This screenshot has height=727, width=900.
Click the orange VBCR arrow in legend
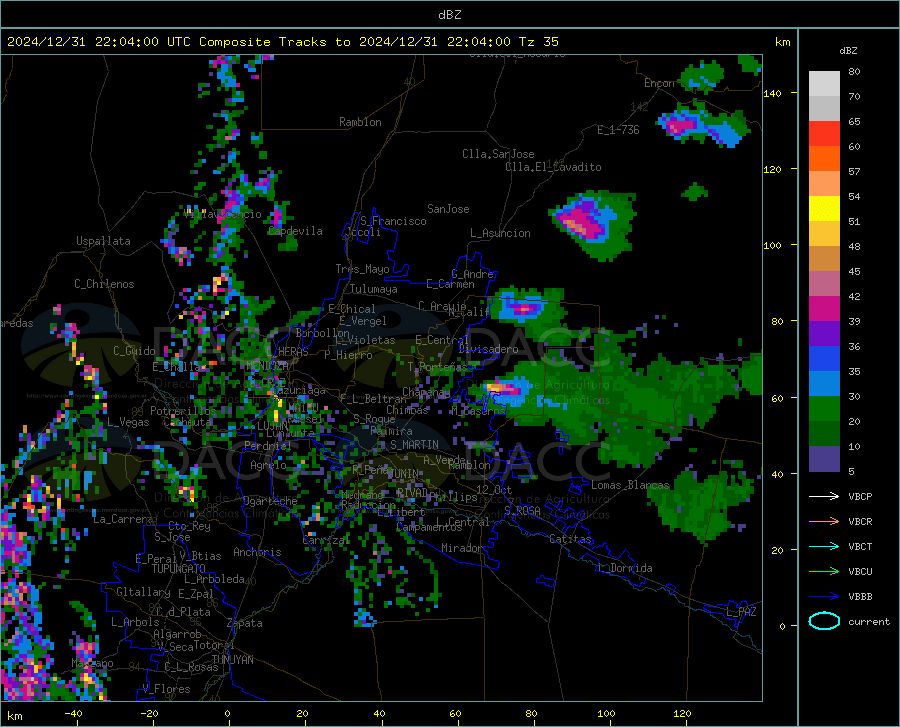(824, 522)
